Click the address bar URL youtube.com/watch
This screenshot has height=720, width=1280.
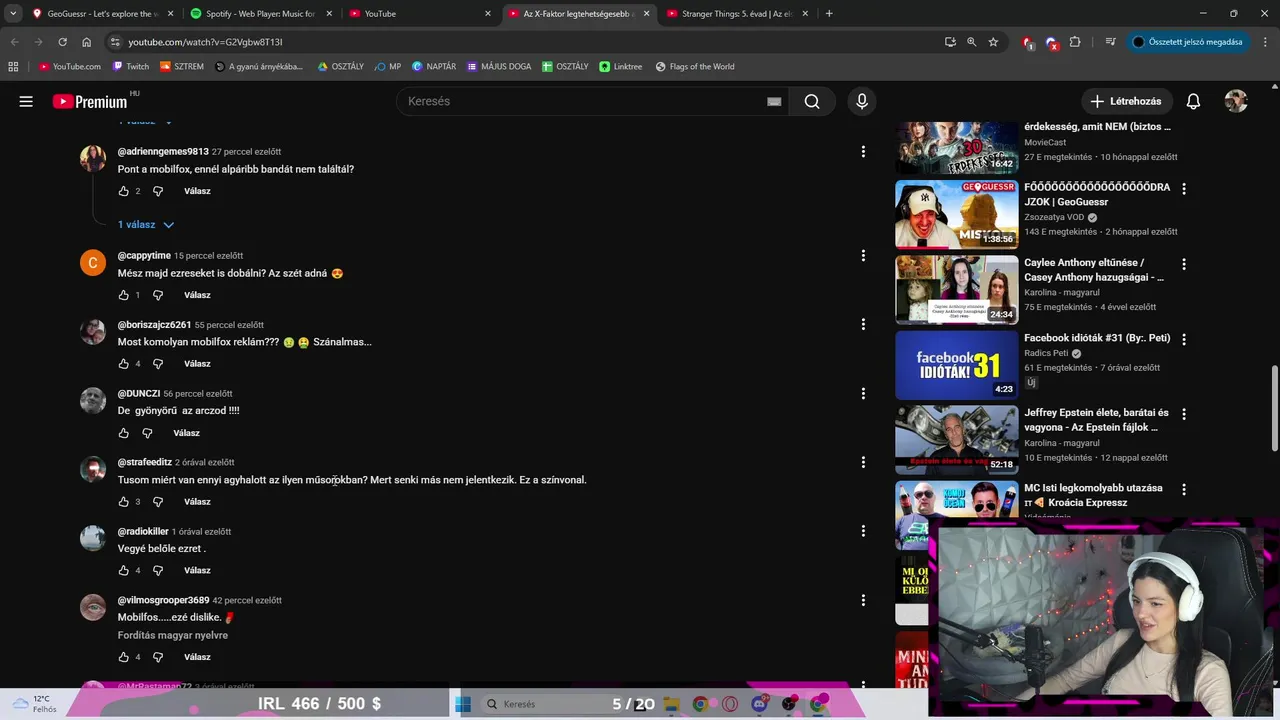pos(205,42)
